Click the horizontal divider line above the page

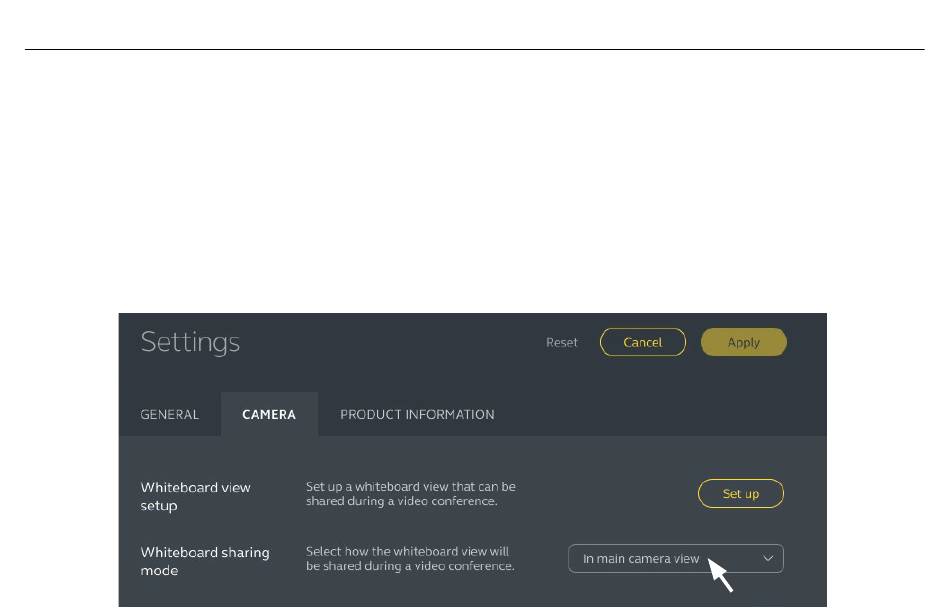474,49
